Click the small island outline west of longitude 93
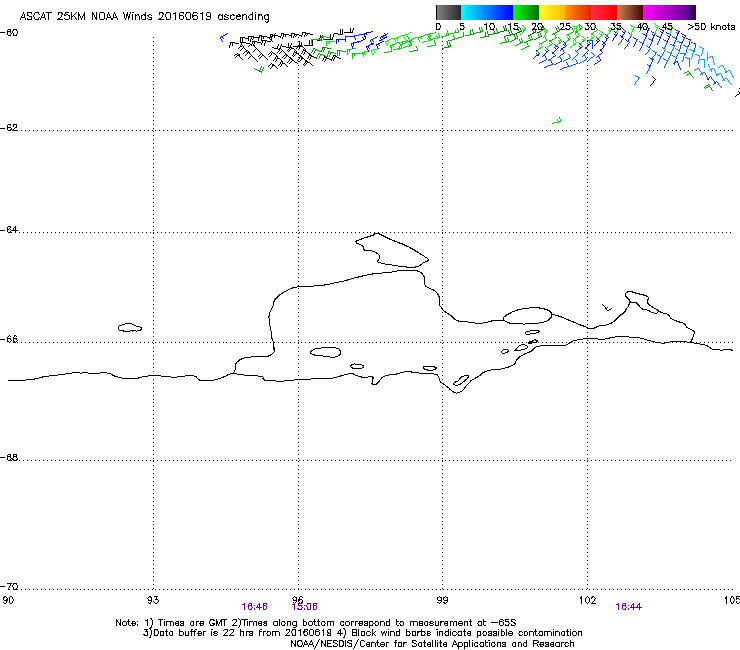Screen dimensions: 740x650 pyautogui.click(x=130, y=327)
